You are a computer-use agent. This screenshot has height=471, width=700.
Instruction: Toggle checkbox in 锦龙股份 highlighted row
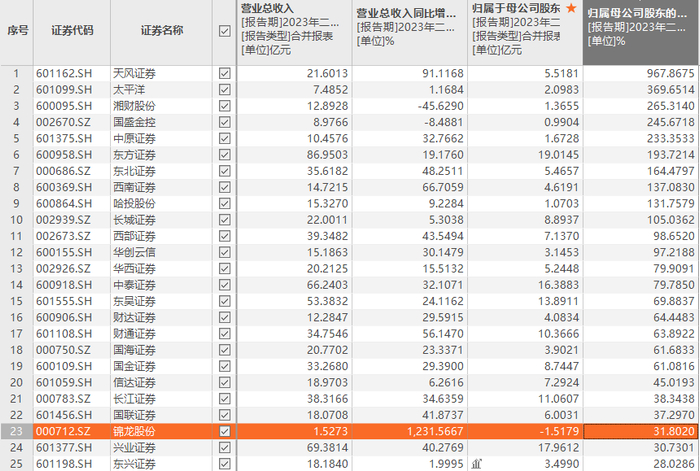[x=225, y=431]
